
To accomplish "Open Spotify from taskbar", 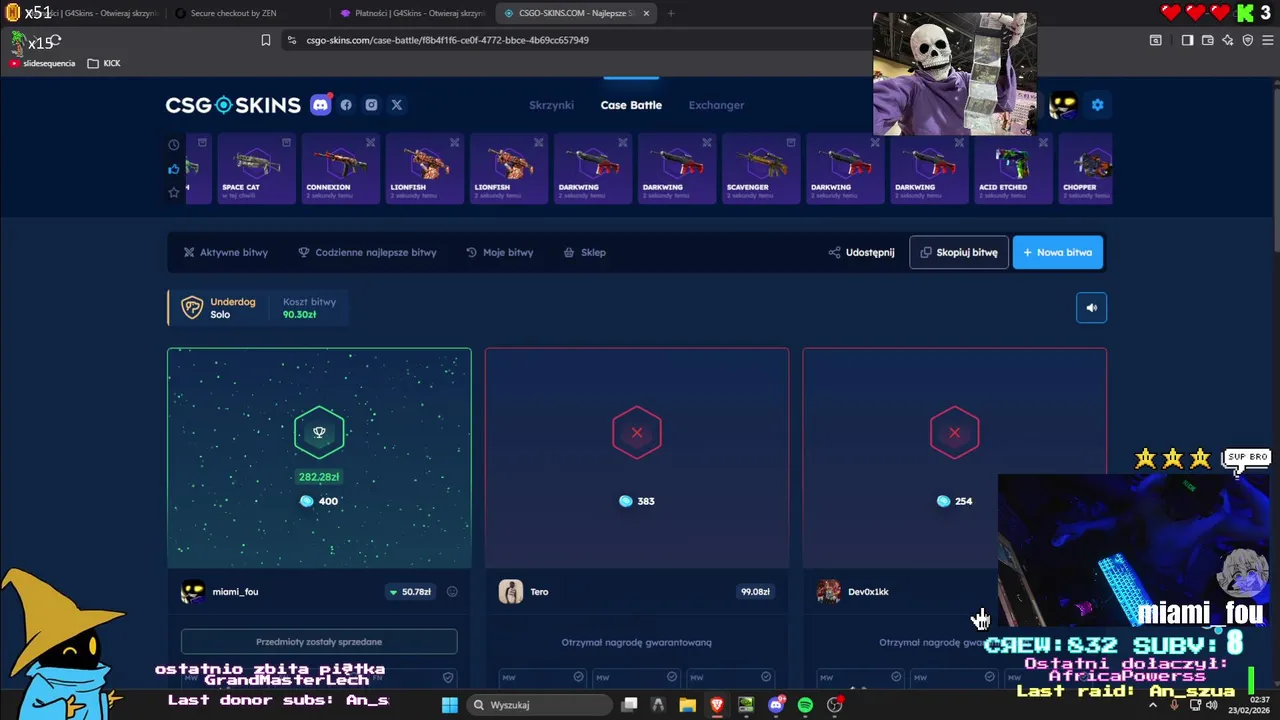I will pyautogui.click(x=805, y=705).
